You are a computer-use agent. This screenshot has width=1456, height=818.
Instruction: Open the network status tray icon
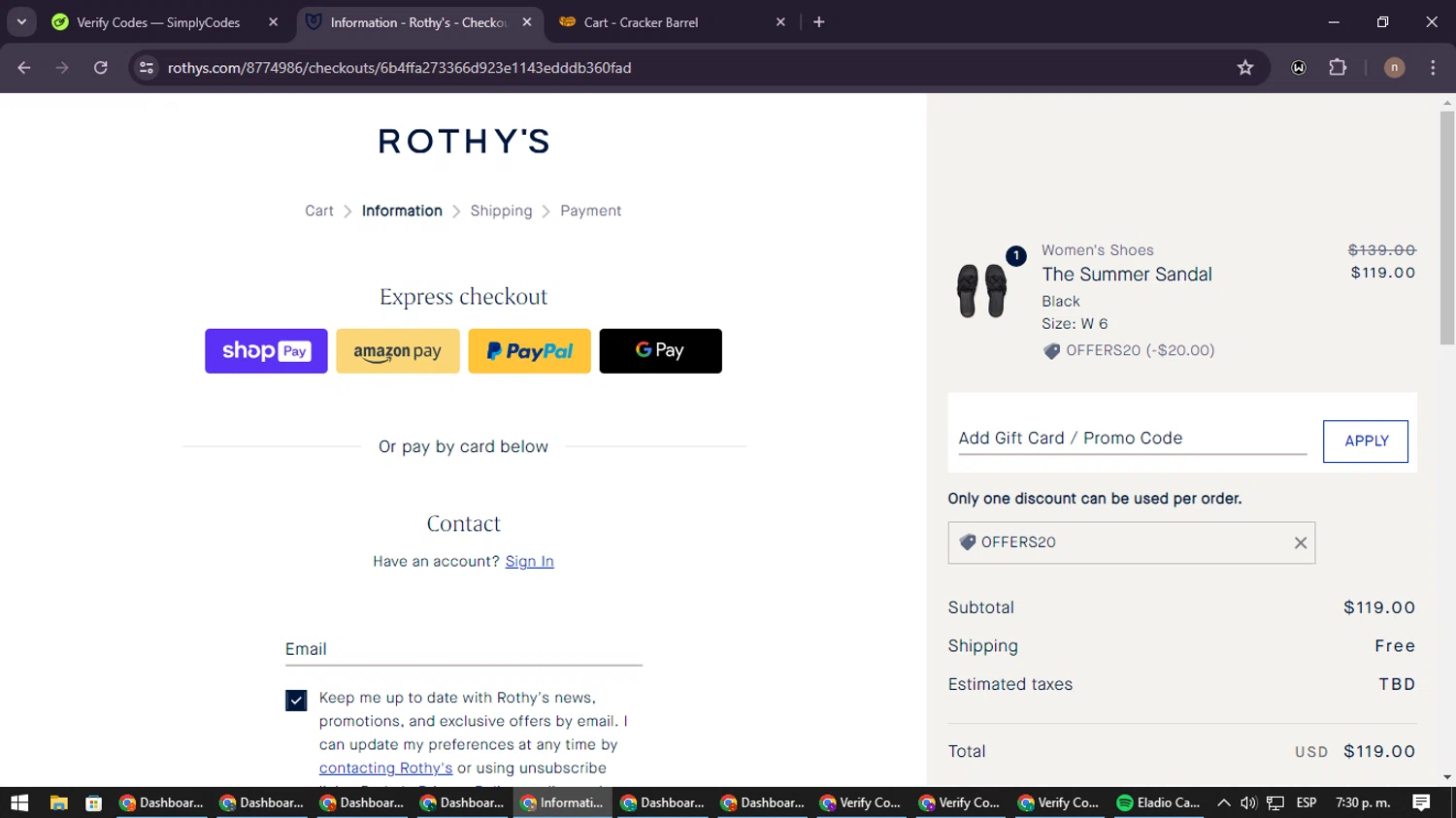tap(1275, 802)
